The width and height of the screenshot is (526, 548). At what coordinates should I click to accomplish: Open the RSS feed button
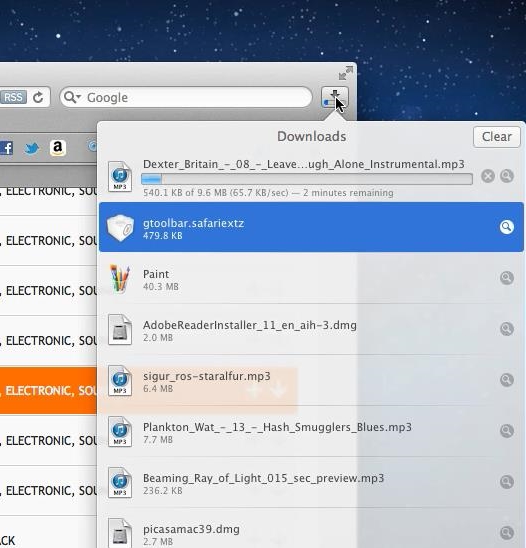tap(13, 97)
